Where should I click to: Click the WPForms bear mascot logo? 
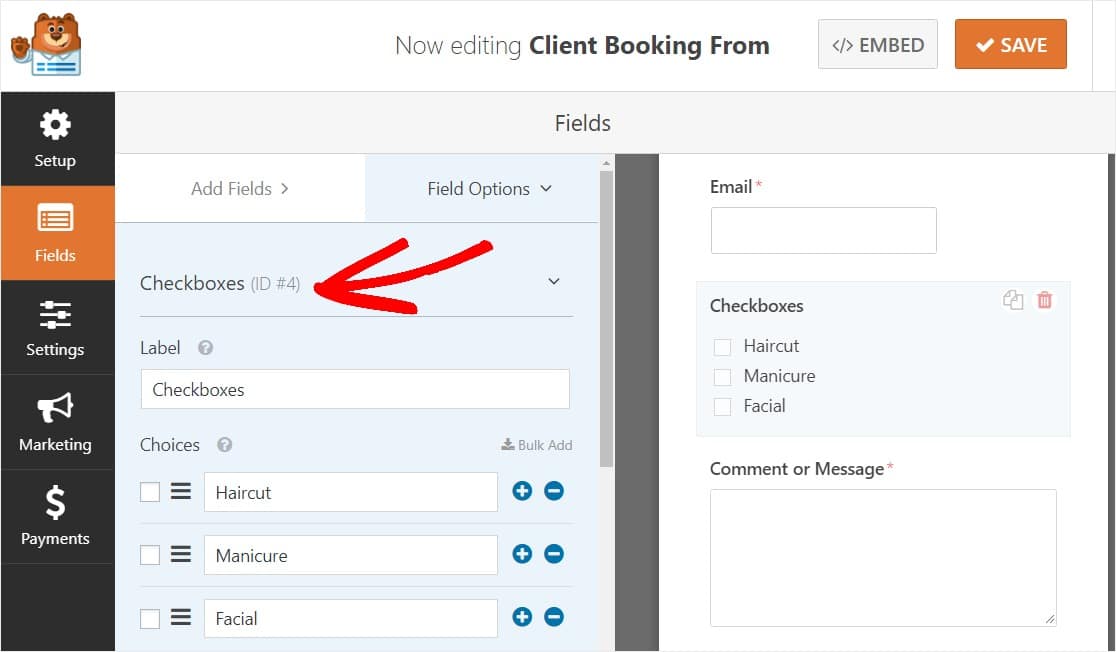coord(46,45)
